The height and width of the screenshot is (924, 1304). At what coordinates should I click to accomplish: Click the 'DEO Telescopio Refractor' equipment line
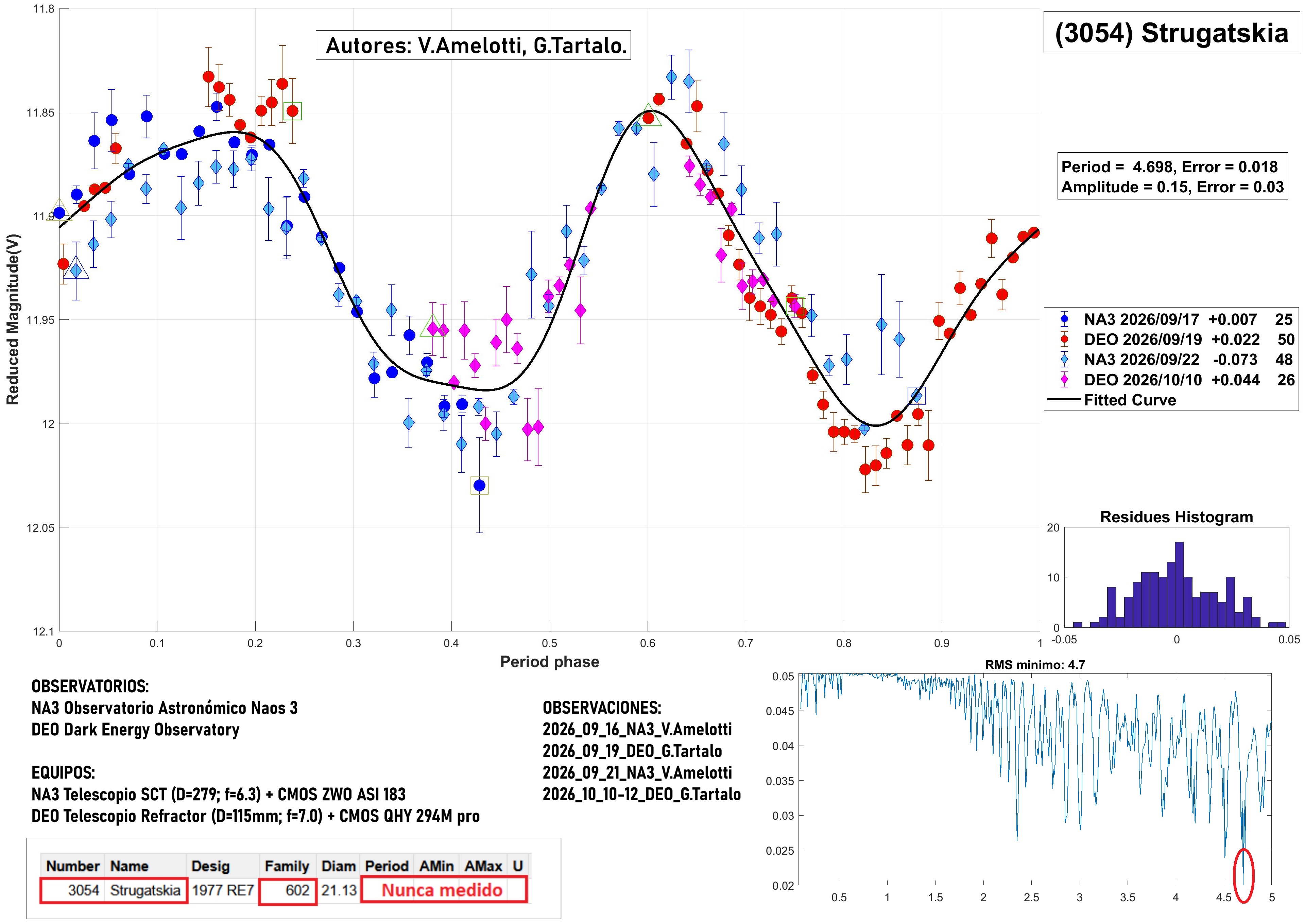[256, 816]
